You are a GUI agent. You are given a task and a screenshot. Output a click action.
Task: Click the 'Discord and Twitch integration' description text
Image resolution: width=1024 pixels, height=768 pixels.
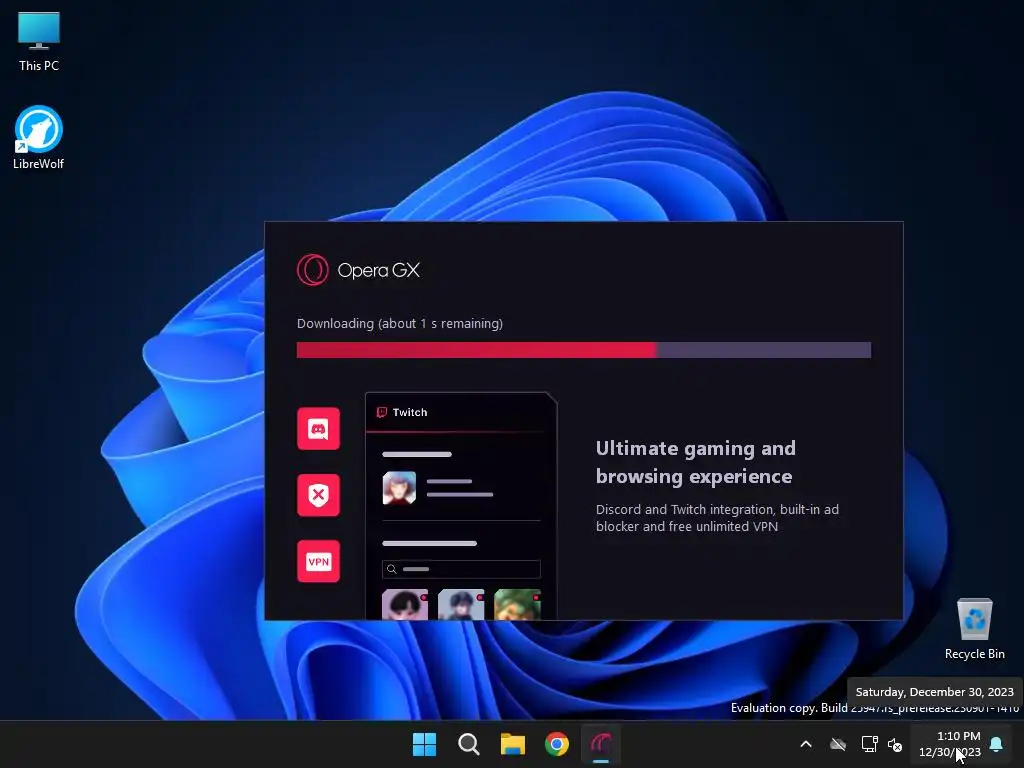click(x=717, y=518)
